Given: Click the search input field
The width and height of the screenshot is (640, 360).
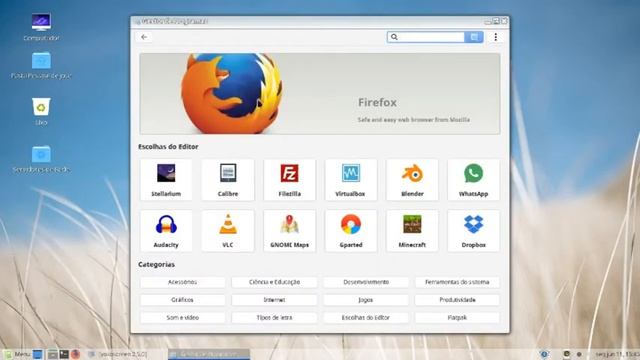Looking at the screenshot, I should coord(426,37).
